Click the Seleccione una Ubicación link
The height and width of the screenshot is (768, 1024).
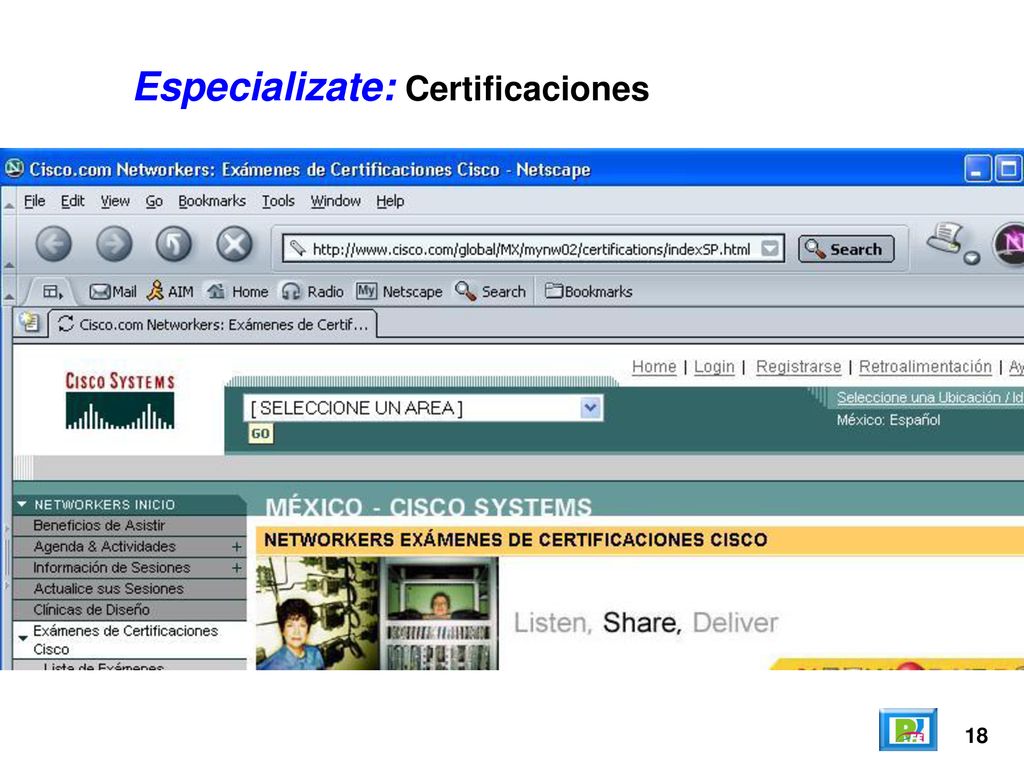coord(930,397)
